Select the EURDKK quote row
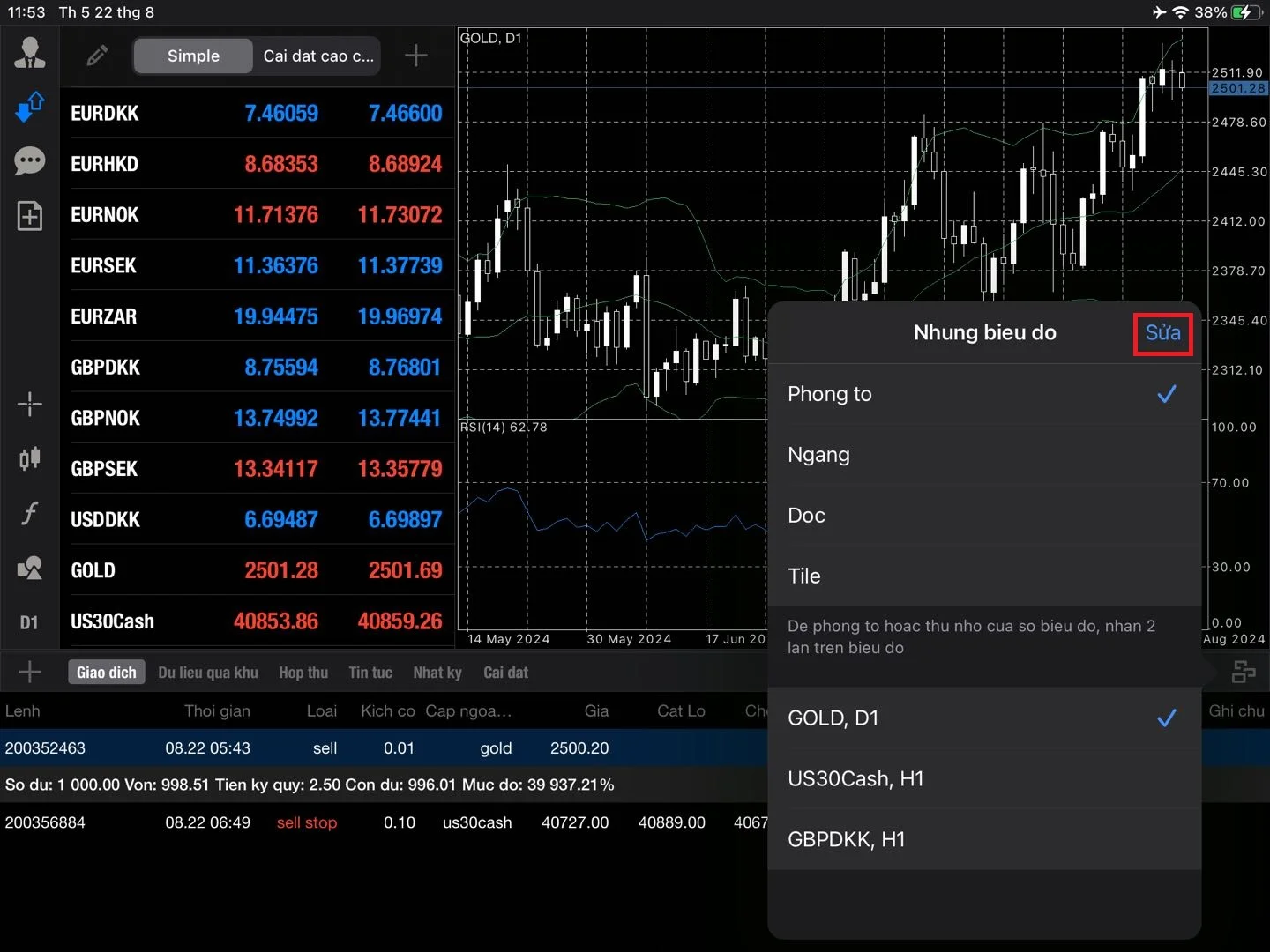Image resolution: width=1270 pixels, height=952 pixels. [x=258, y=113]
